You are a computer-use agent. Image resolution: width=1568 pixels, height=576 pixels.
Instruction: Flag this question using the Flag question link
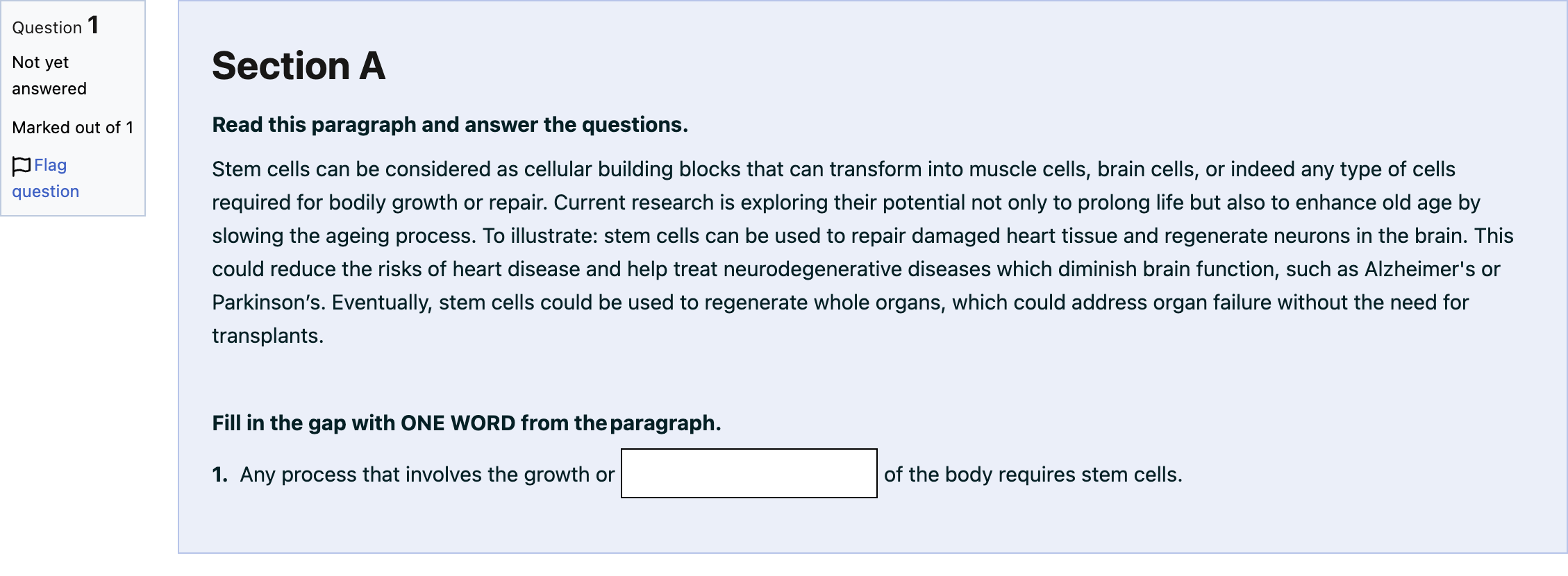[x=46, y=178]
